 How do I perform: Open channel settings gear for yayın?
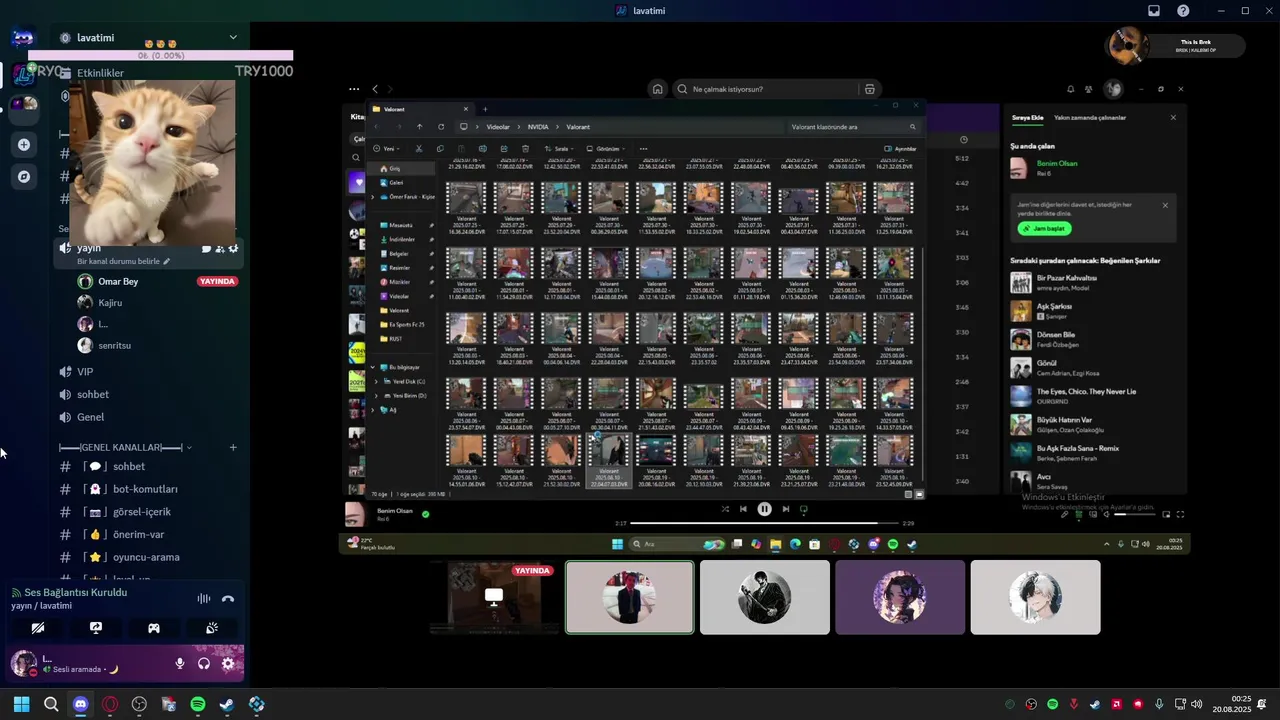233,248
